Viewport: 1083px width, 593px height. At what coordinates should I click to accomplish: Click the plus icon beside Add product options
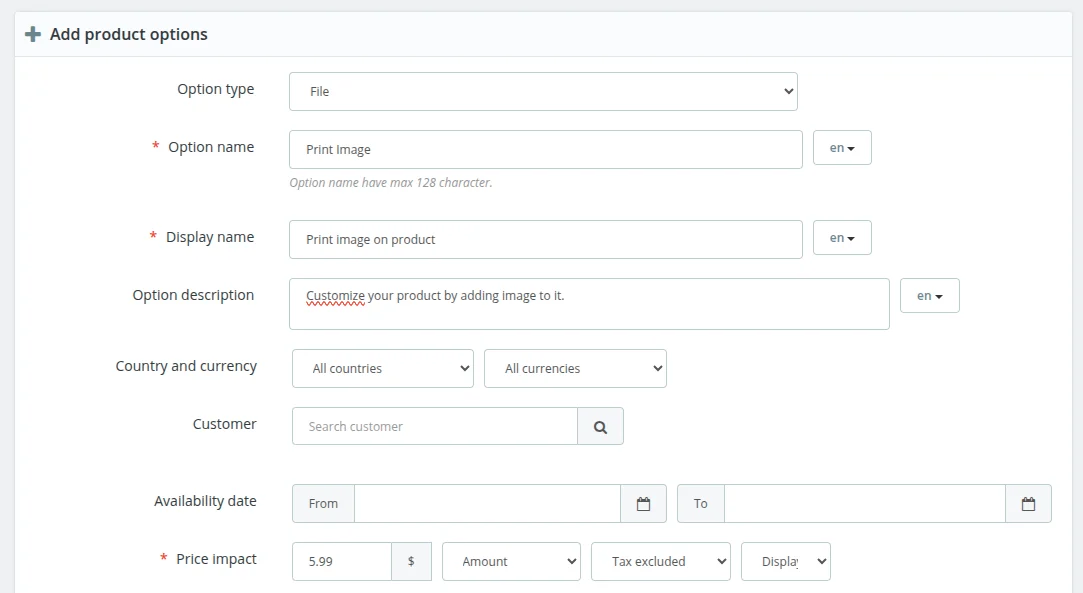pos(32,33)
